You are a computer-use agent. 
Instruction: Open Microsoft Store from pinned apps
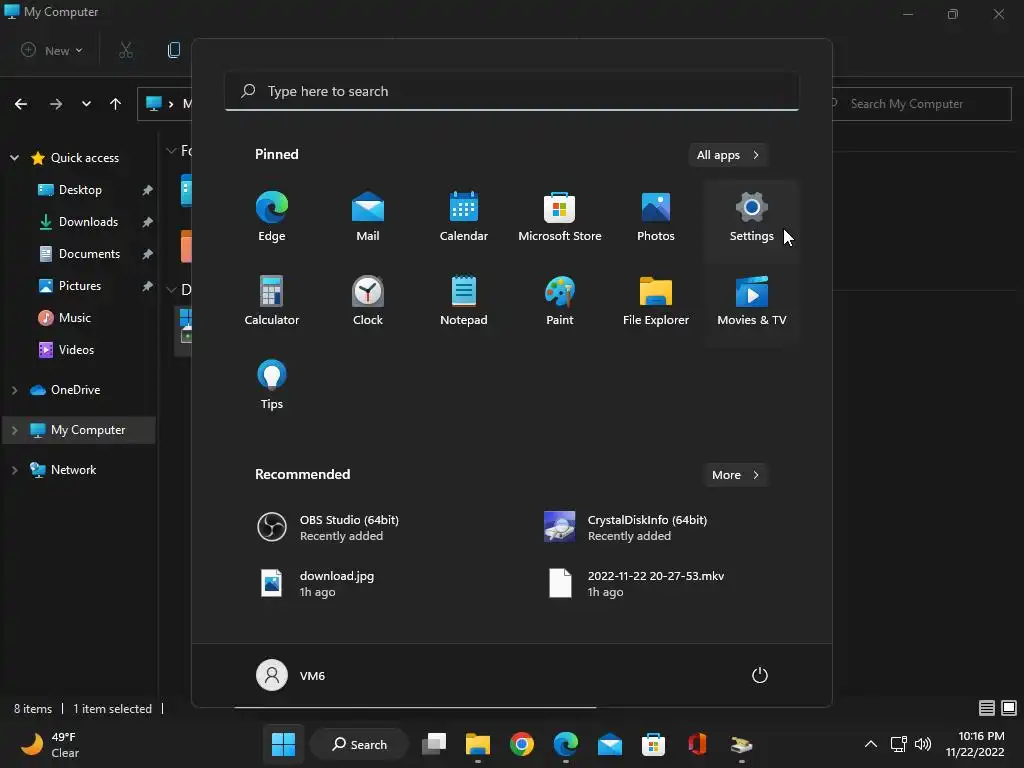point(560,218)
